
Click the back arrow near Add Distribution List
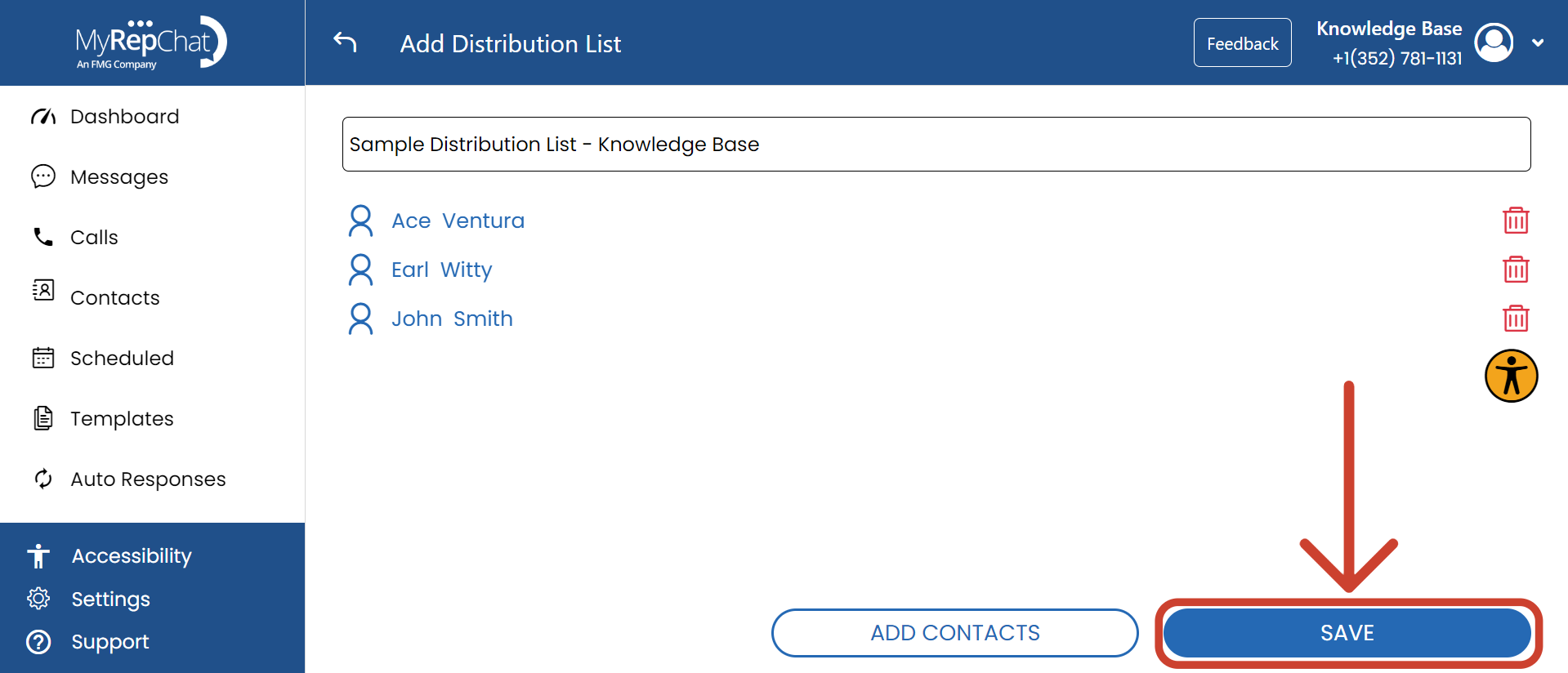coord(344,42)
